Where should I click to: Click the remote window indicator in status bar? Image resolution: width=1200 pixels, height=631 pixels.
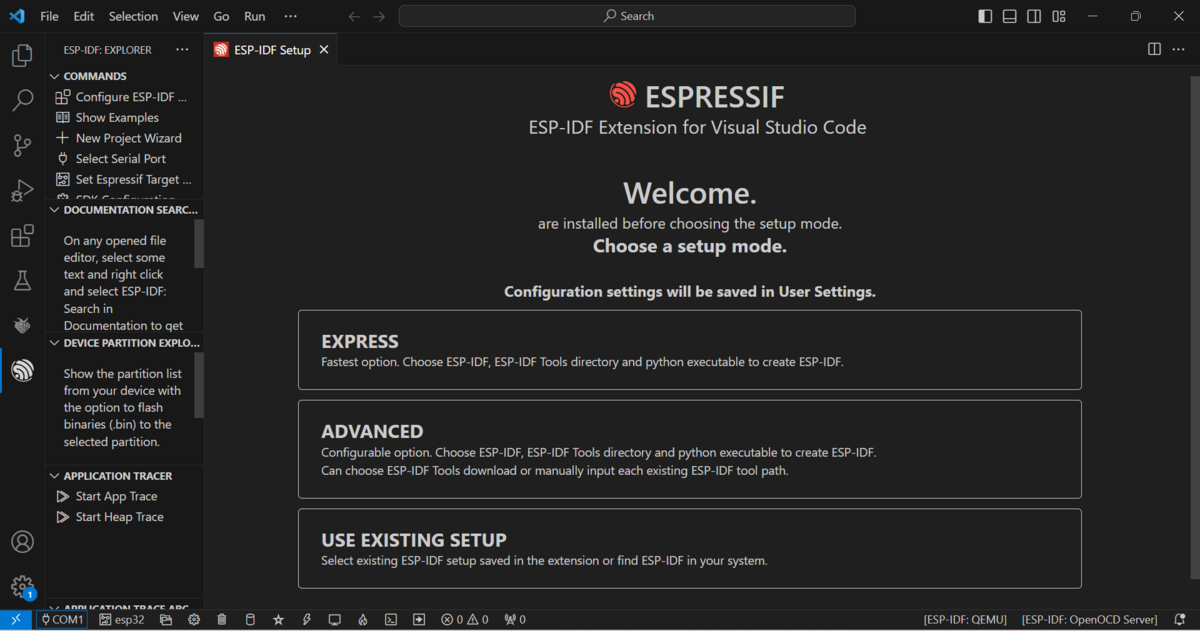pyautogui.click(x=16, y=620)
